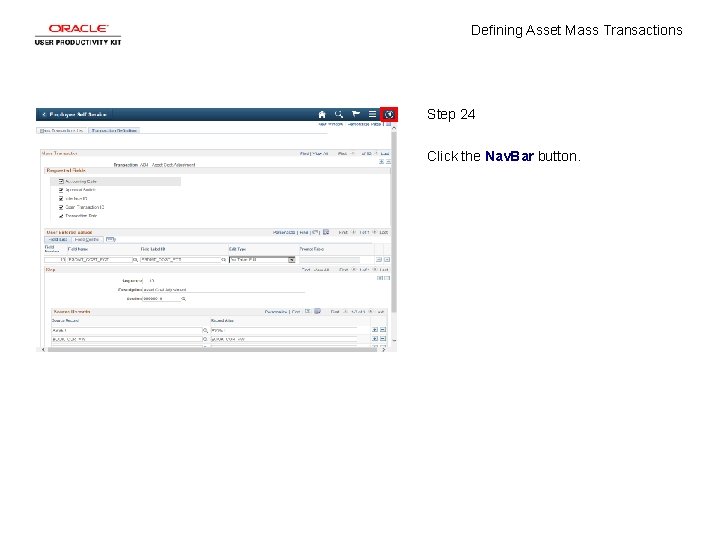The image size is (720, 540).
Task: Click the Field Label ID input
Action: (x=180, y=260)
